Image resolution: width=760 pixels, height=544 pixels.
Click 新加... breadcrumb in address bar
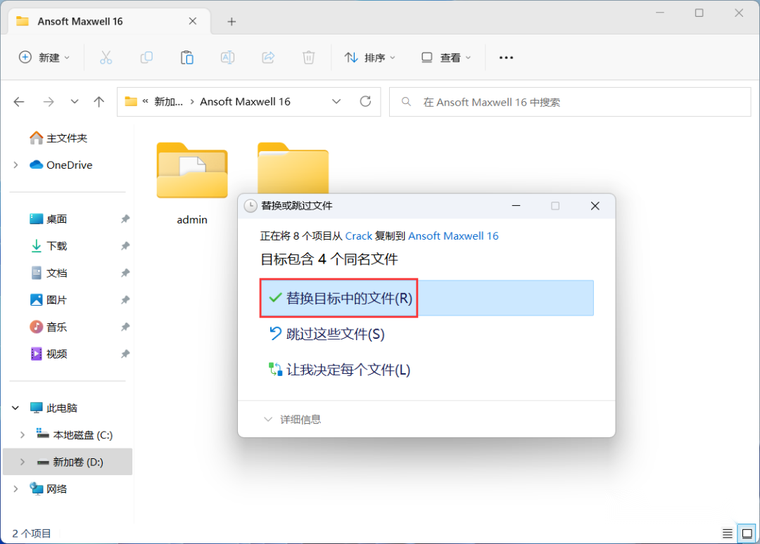pos(168,102)
